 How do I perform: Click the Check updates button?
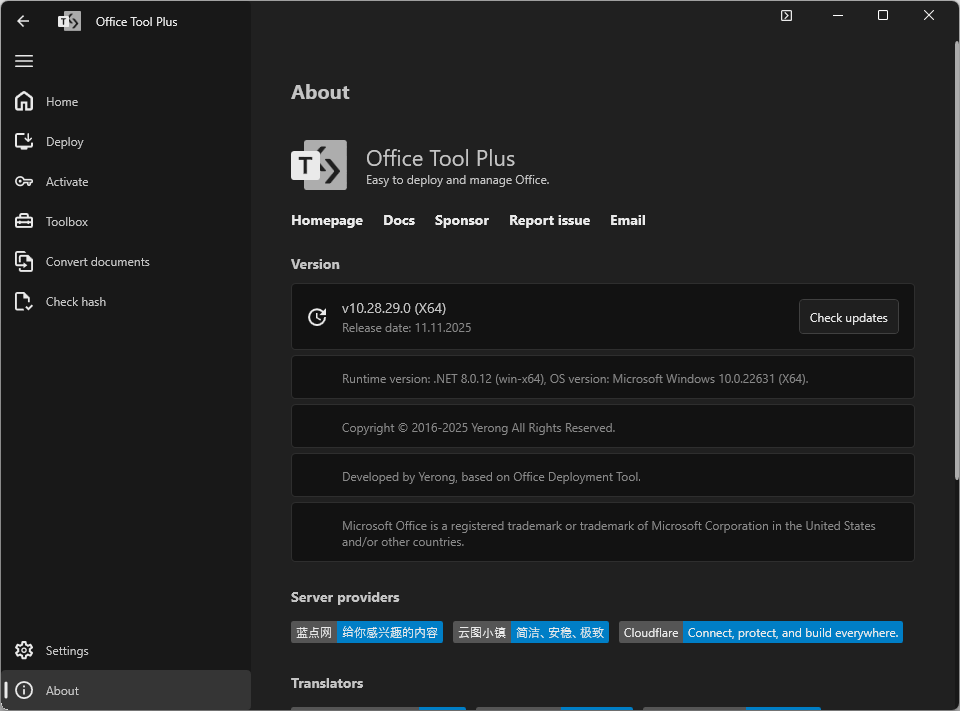[849, 317]
